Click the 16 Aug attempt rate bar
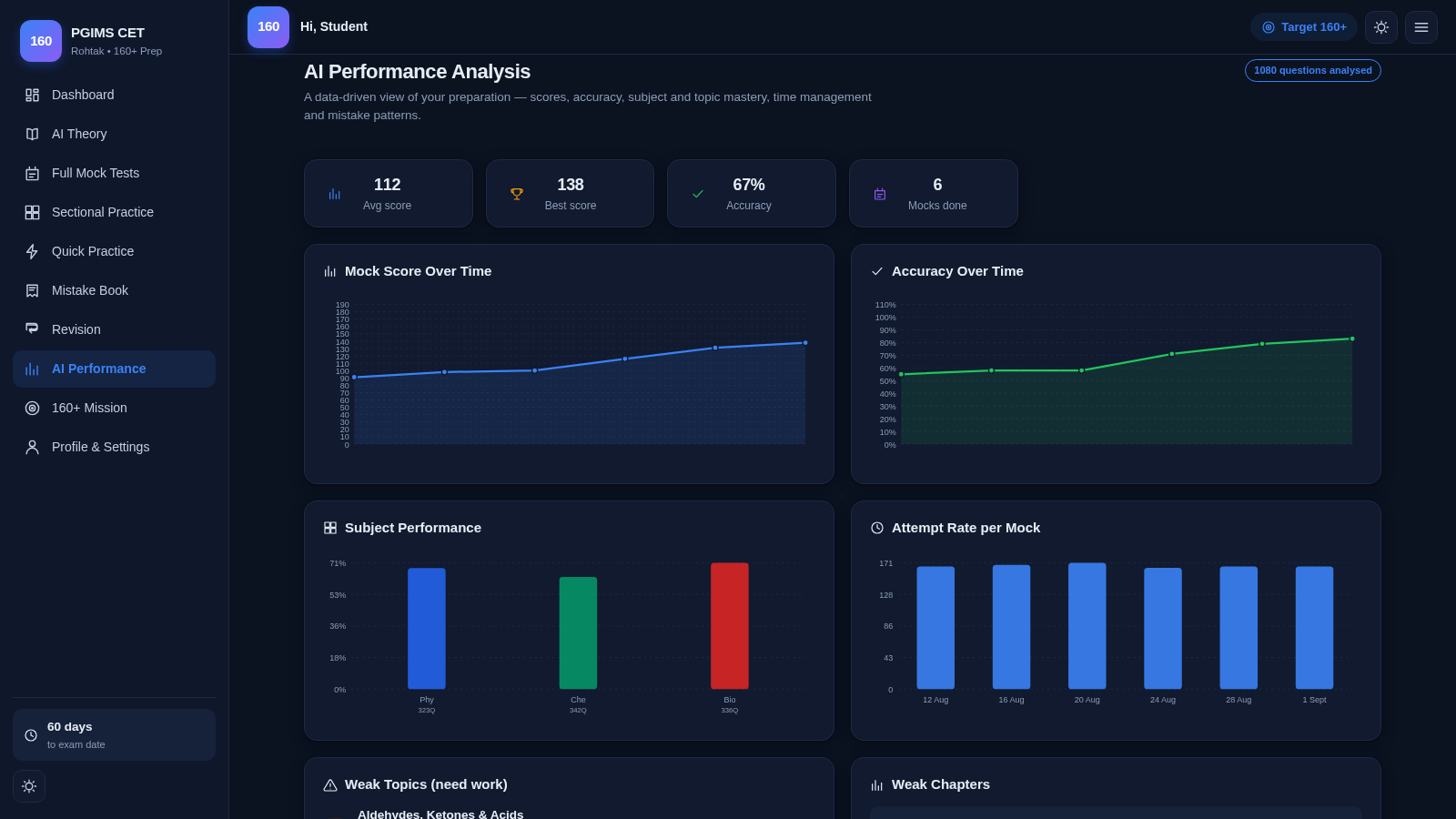1456x819 pixels. pos(1011,627)
